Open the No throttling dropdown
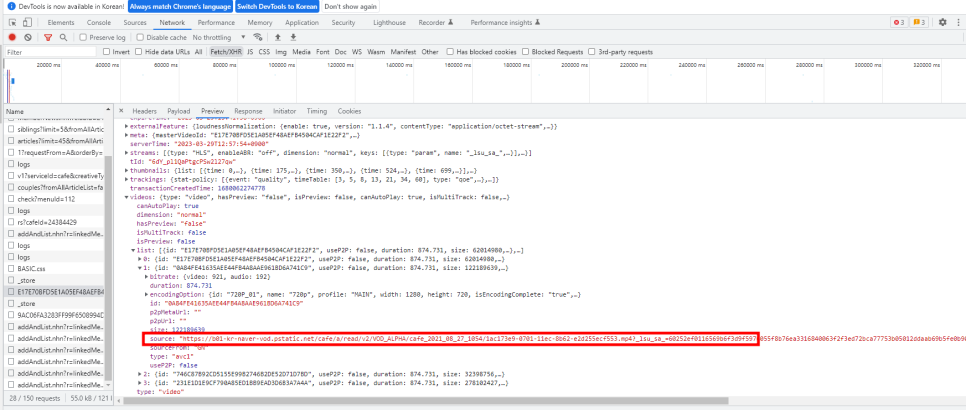This screenshot has height=410, width=966. point(219,37)
